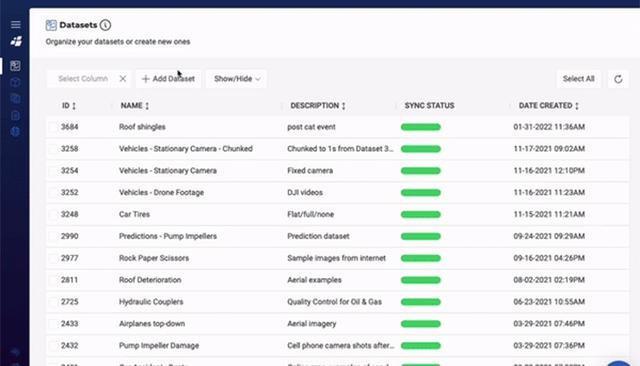
Task: Check the box for dataset 3252
Action: coord(53,193)
